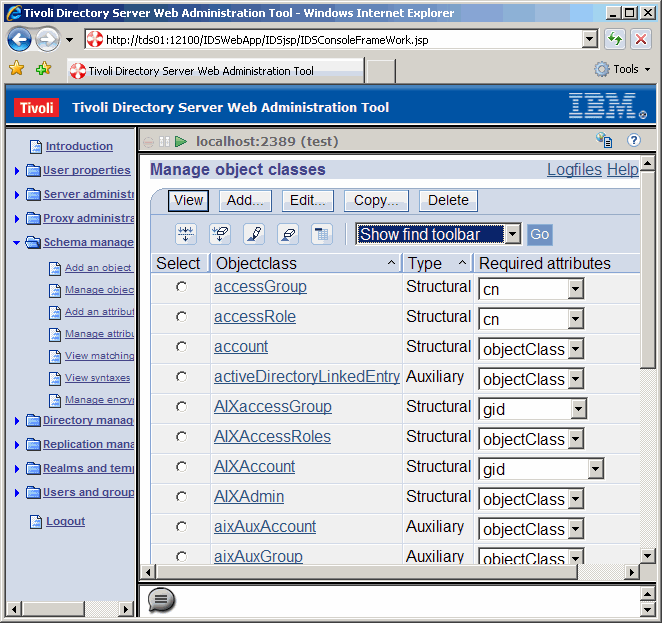Click the help question mark icon
This screenshot has height=623, width=662.
click(633, 141)
